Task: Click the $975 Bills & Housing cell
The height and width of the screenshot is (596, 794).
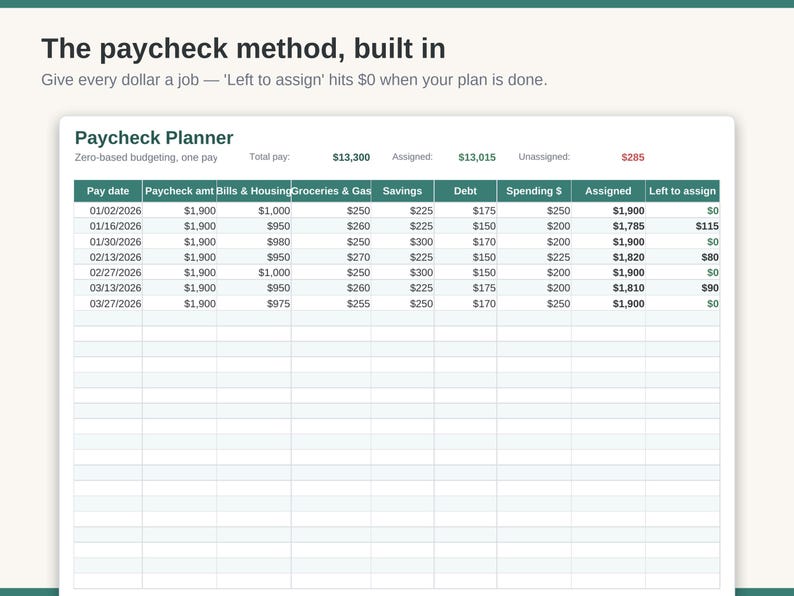Action: [x=254, y=303]
